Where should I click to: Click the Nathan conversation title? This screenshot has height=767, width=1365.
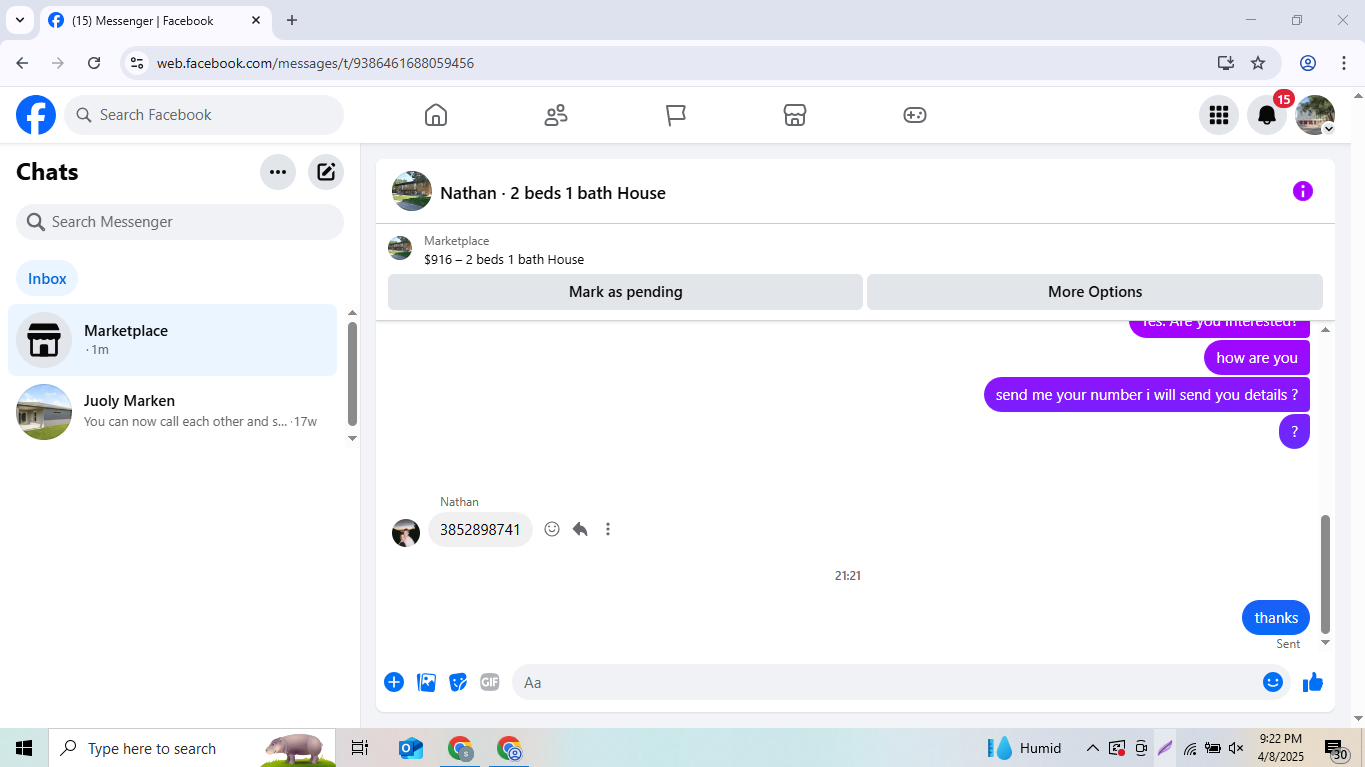pos(553,193)
